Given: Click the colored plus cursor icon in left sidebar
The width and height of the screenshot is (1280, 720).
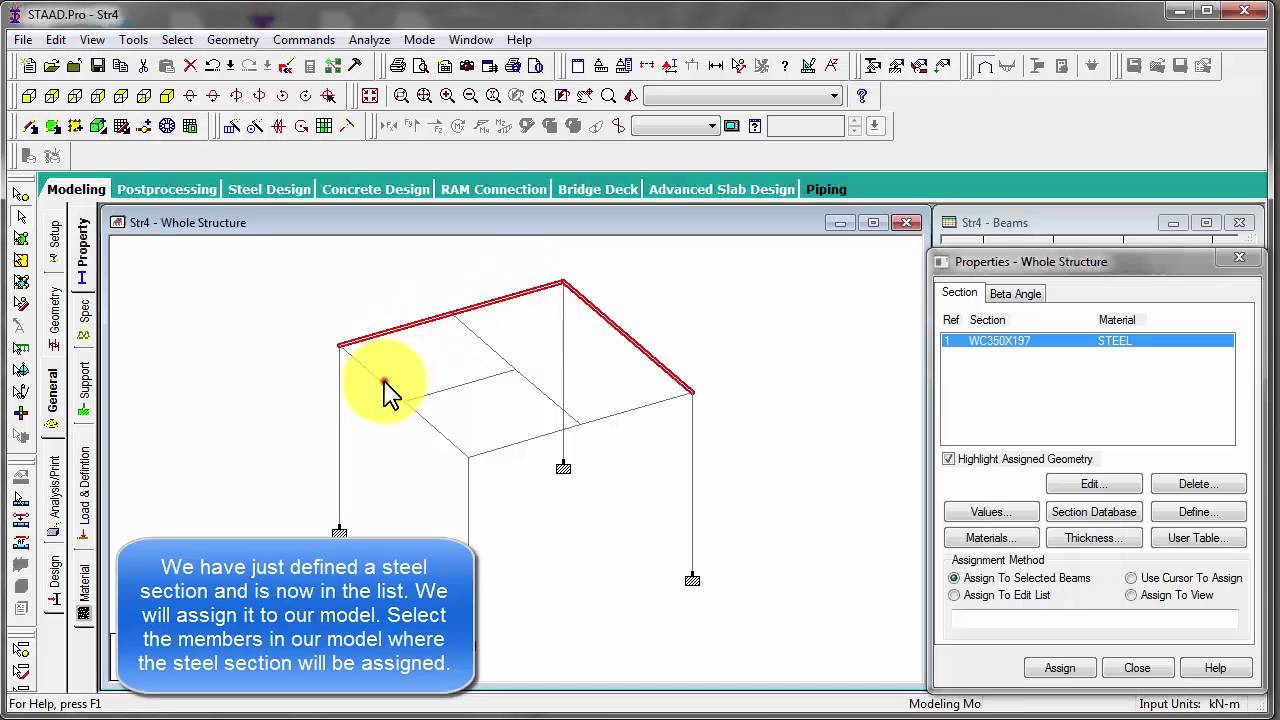Looking at the screenshot, I should click(20, 413).
